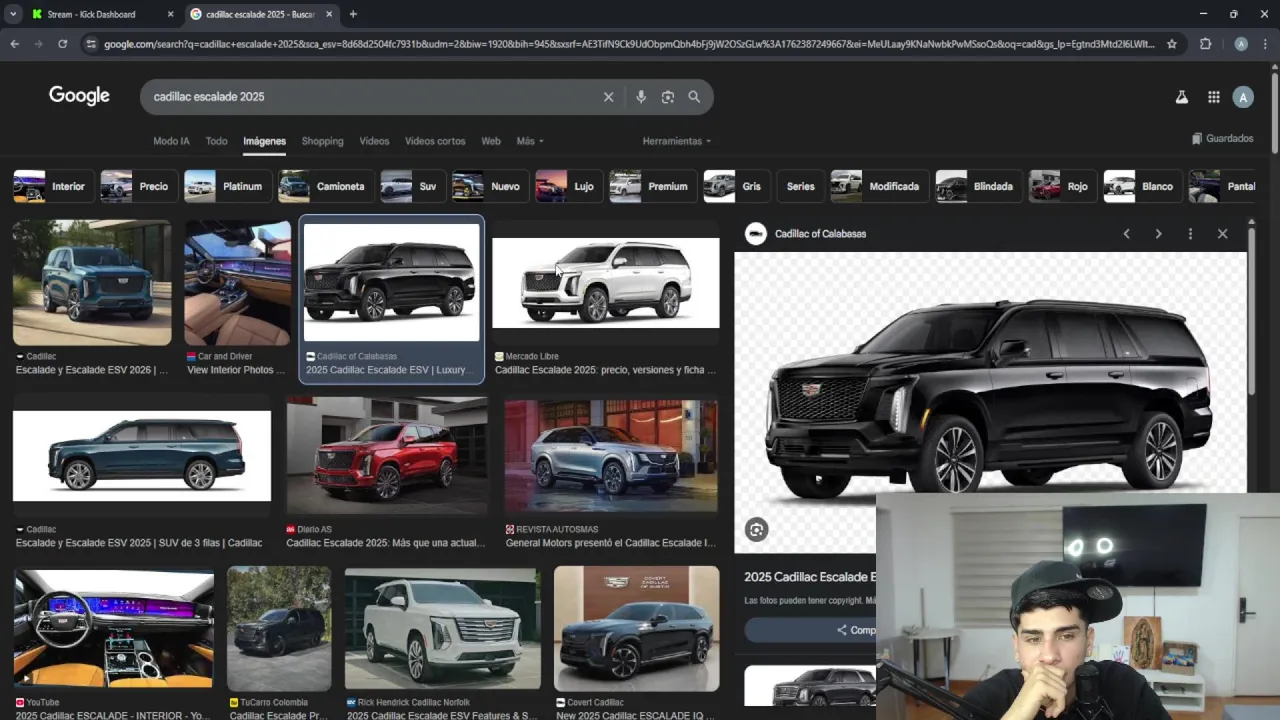Switch to the Videos tab
The image size is (1280, 720).
coord(374,141)
